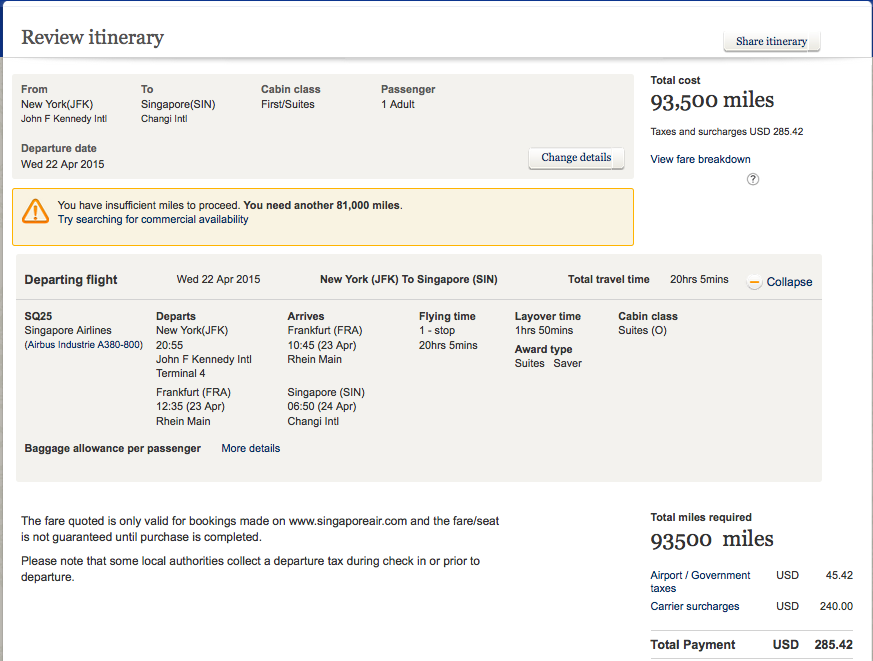Open More details for baggage allowance
Viewport: 873px width, 661px height.
tap(251, 448)
